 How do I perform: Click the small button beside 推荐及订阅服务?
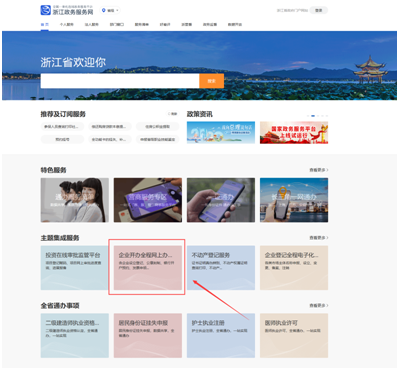173,114
